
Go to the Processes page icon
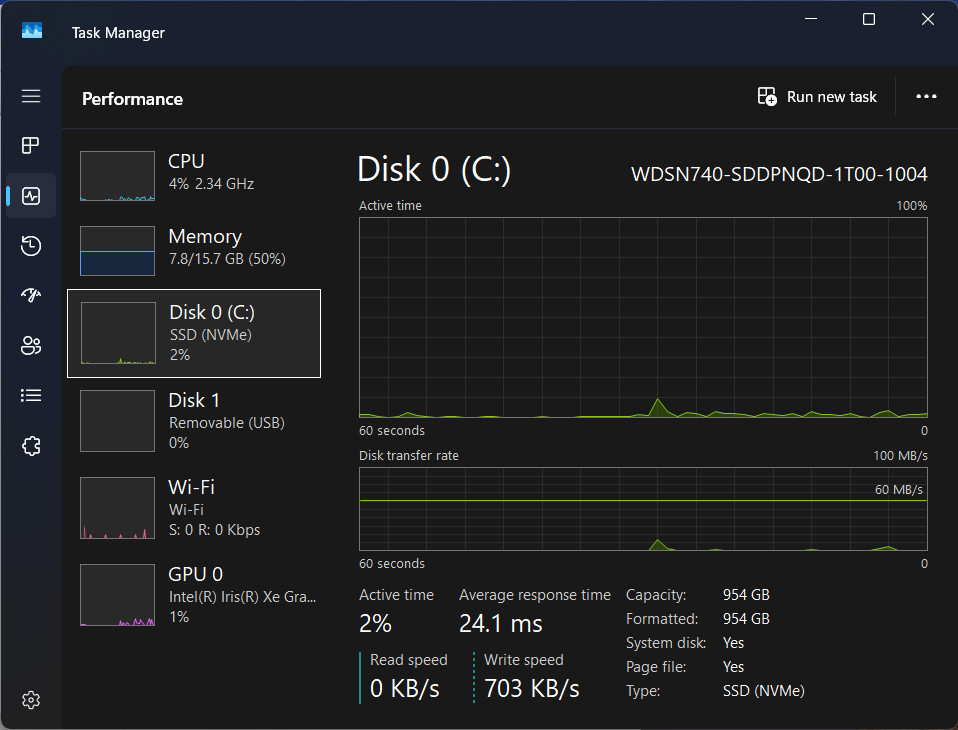coord(31,145)
